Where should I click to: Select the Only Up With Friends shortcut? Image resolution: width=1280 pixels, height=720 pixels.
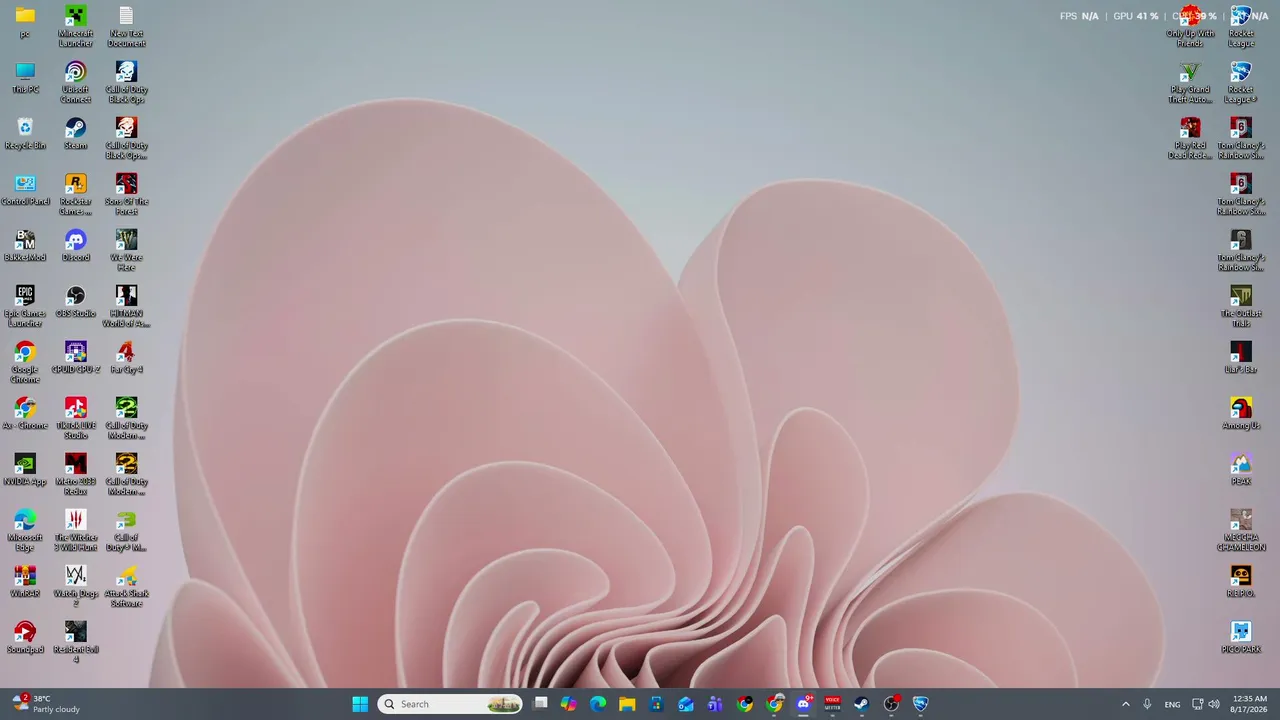(1190, 26)
